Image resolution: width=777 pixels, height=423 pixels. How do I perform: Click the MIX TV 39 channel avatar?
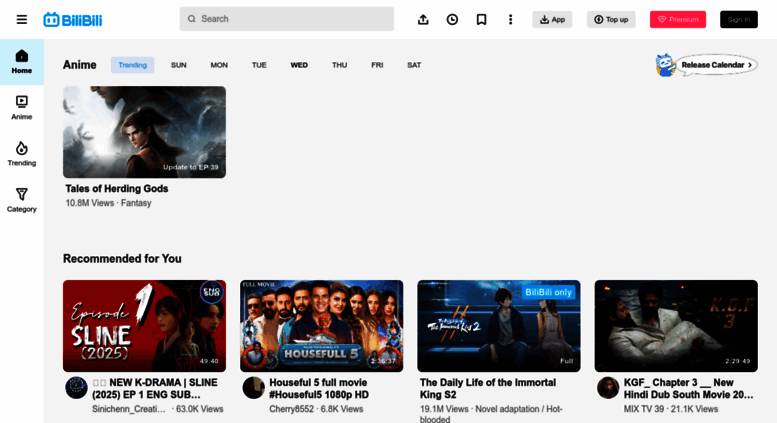[608, 388]
